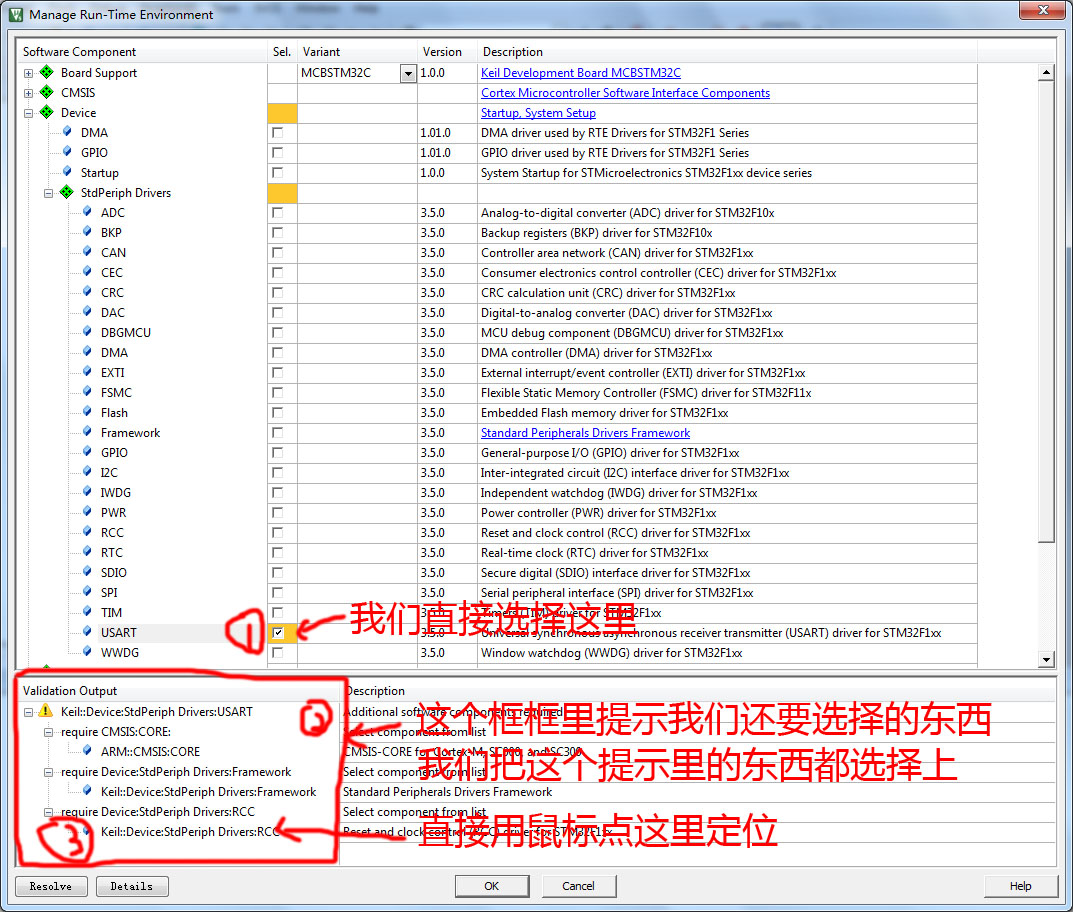Open Standard Peripherals Drivers Framework link
Viewport: 1073px width, 912px height.
[x=585, y=432]
